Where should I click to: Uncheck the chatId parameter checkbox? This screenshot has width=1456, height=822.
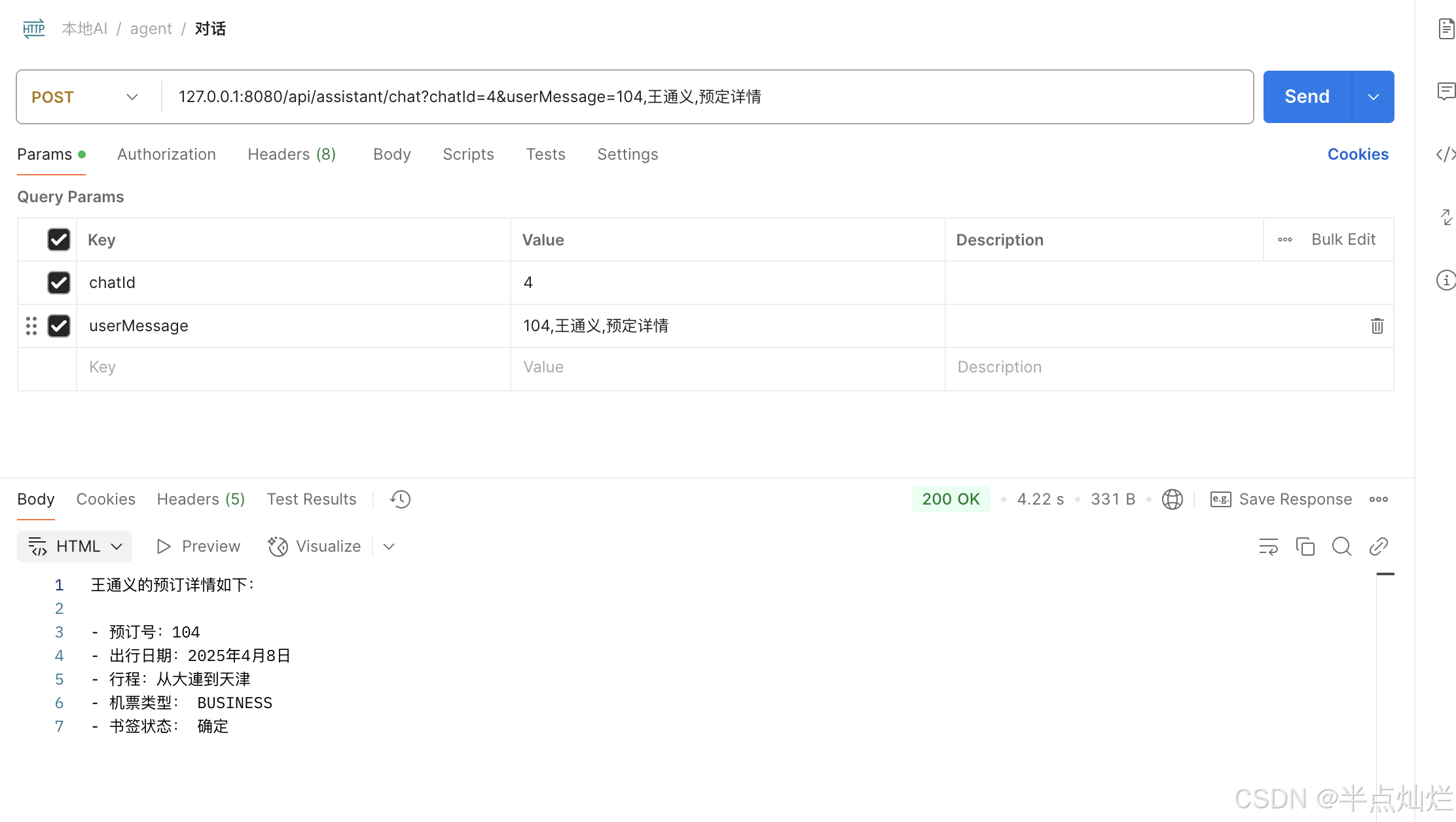click(x=59, y=283)
